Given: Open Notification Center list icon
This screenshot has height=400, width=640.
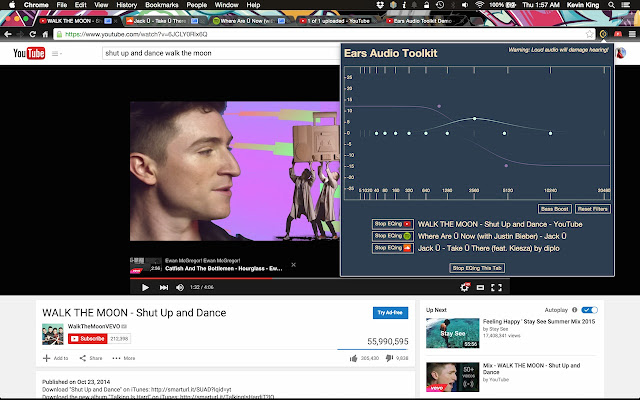Looking at the screenshot, I should click(x=625, y=5).
